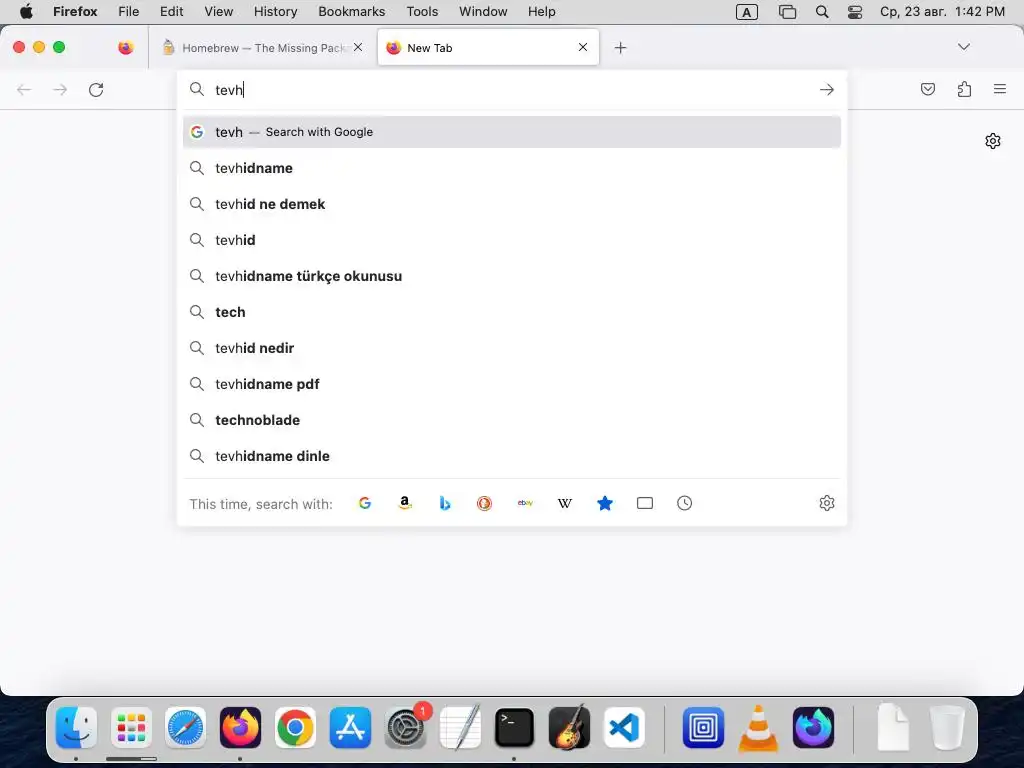Open Firefox Nightly from the dock
Viewport: 1024px width, 768px height.
click(x=813, y=727)
